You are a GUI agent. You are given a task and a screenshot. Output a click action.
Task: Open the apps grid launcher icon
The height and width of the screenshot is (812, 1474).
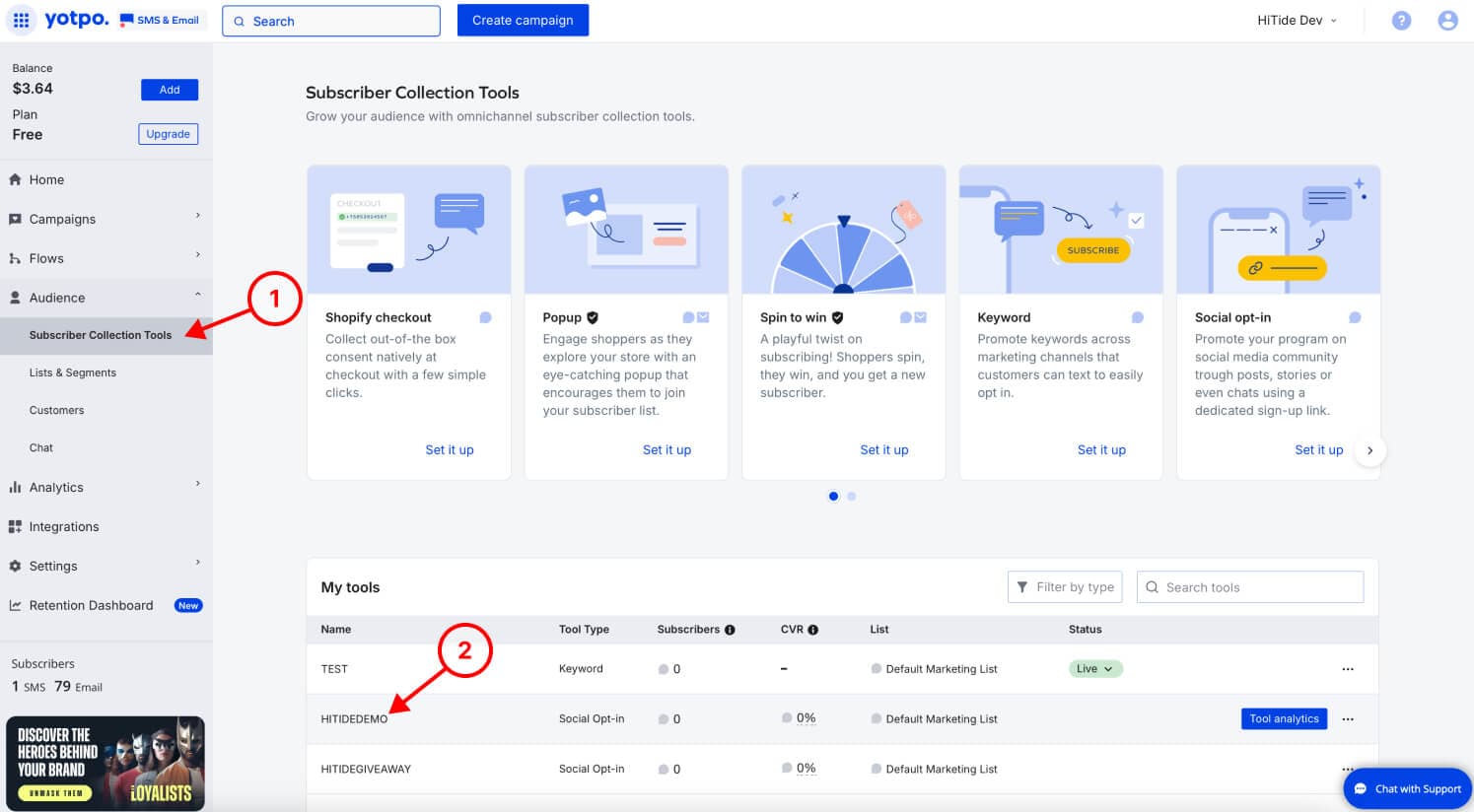pos(21,20)
